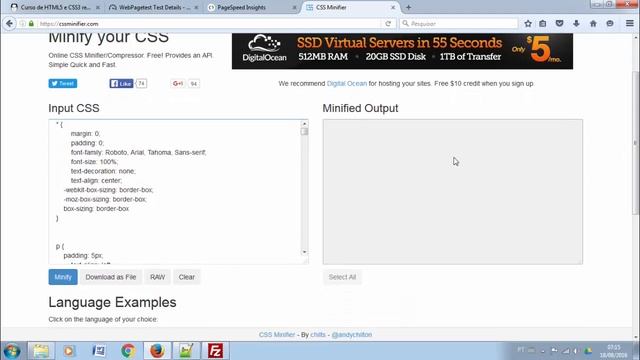
Task: Click the page vertical scrollbar
Action: tap(636, 143)
